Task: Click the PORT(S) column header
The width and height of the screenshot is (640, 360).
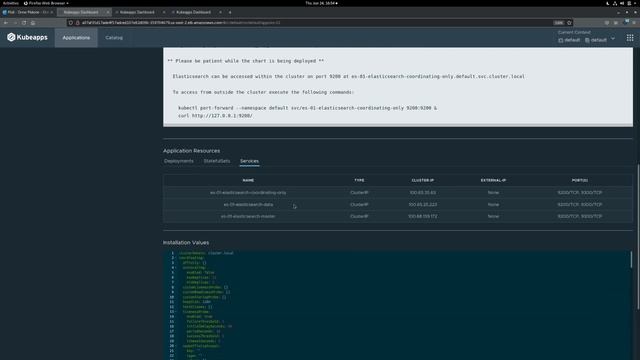Action: [580, 180]
